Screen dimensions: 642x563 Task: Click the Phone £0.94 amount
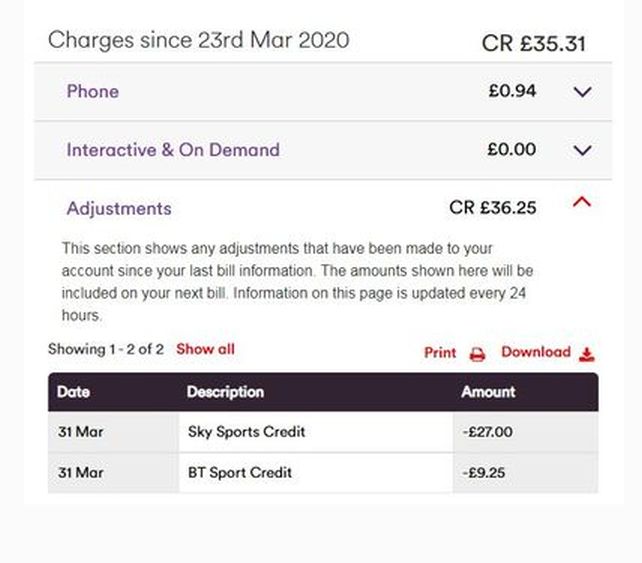pos(512,91)
